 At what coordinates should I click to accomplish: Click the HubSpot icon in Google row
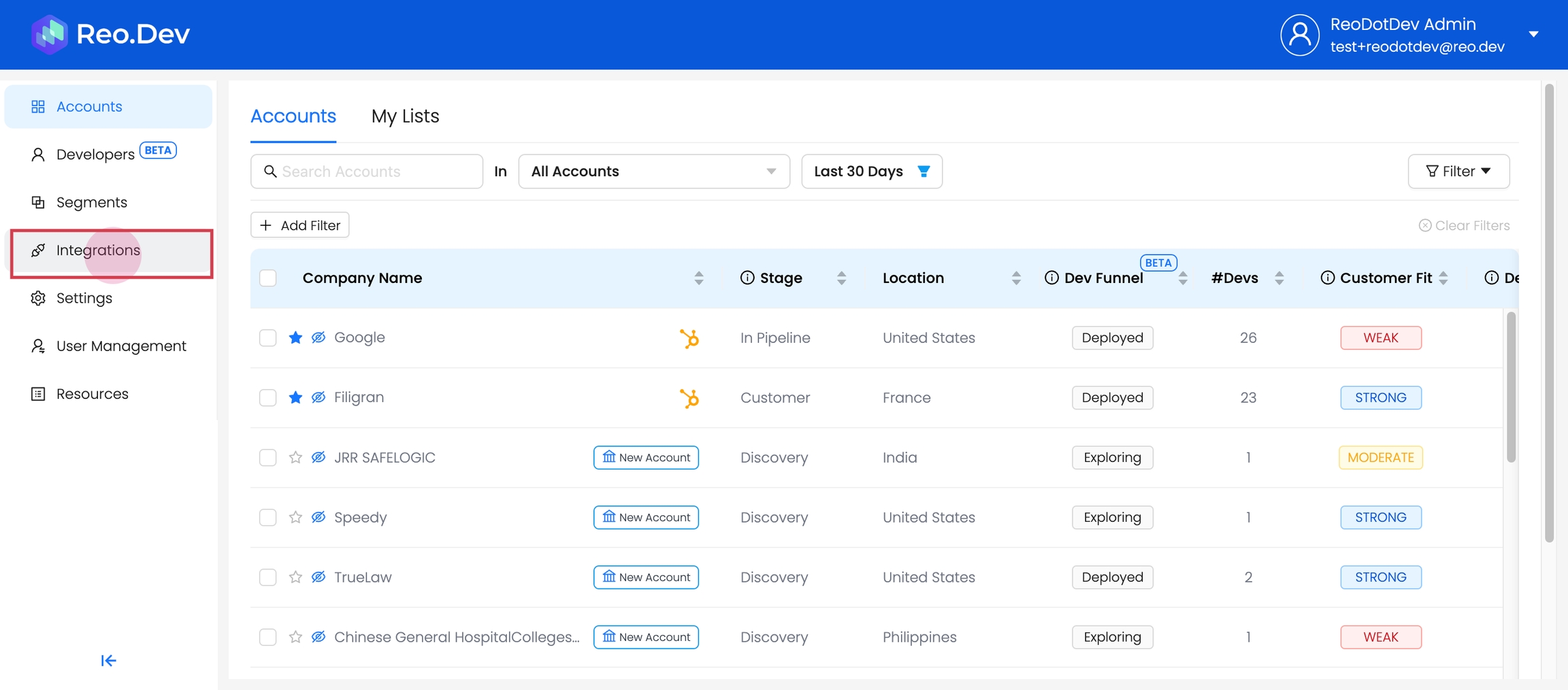point(689,338)
